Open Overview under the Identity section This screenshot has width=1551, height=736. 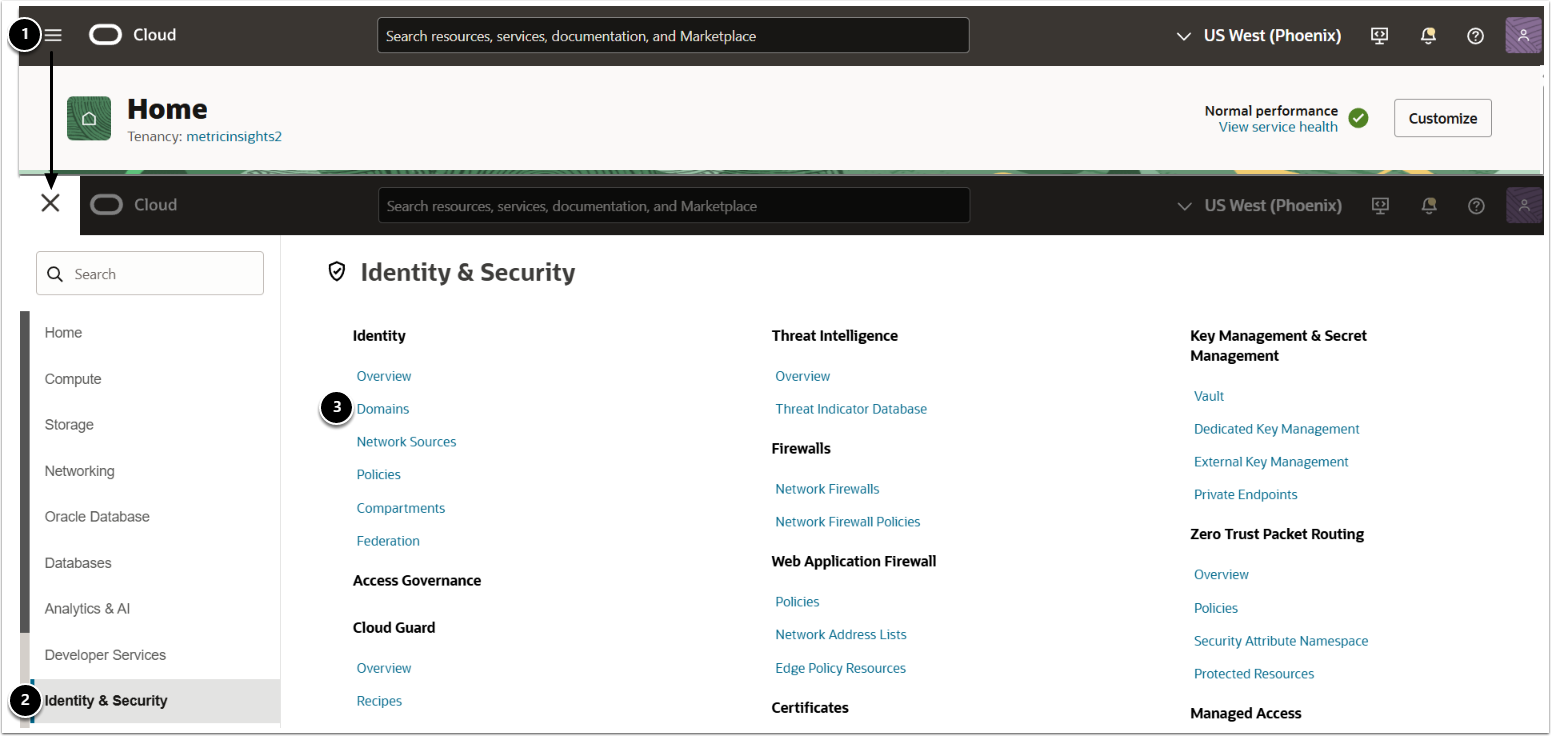click(x=384, y=376)
